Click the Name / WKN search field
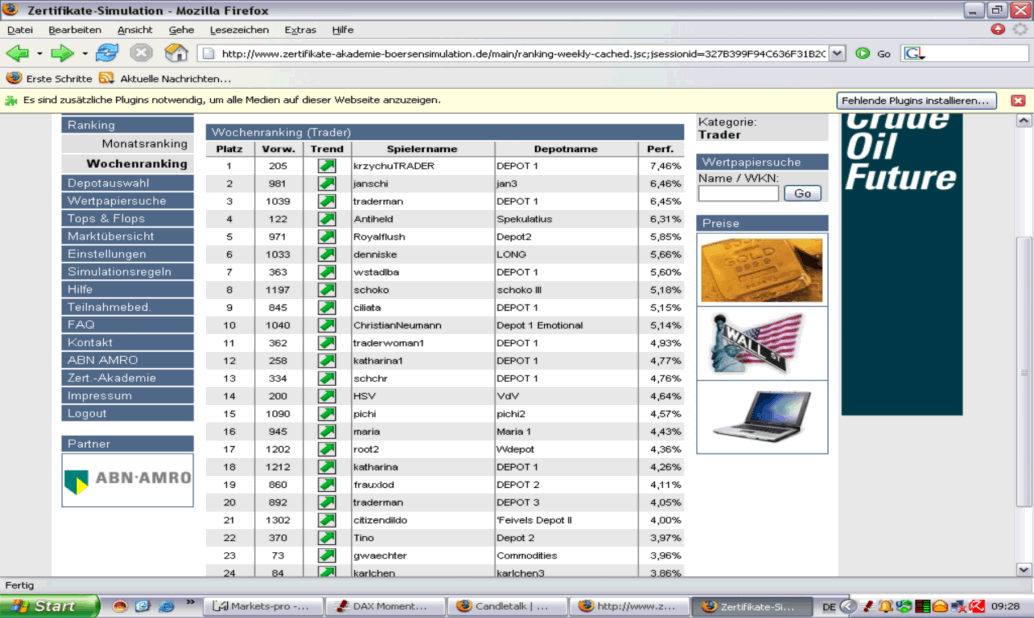Viewport: 1034px width, 618px height. (738, 193)
